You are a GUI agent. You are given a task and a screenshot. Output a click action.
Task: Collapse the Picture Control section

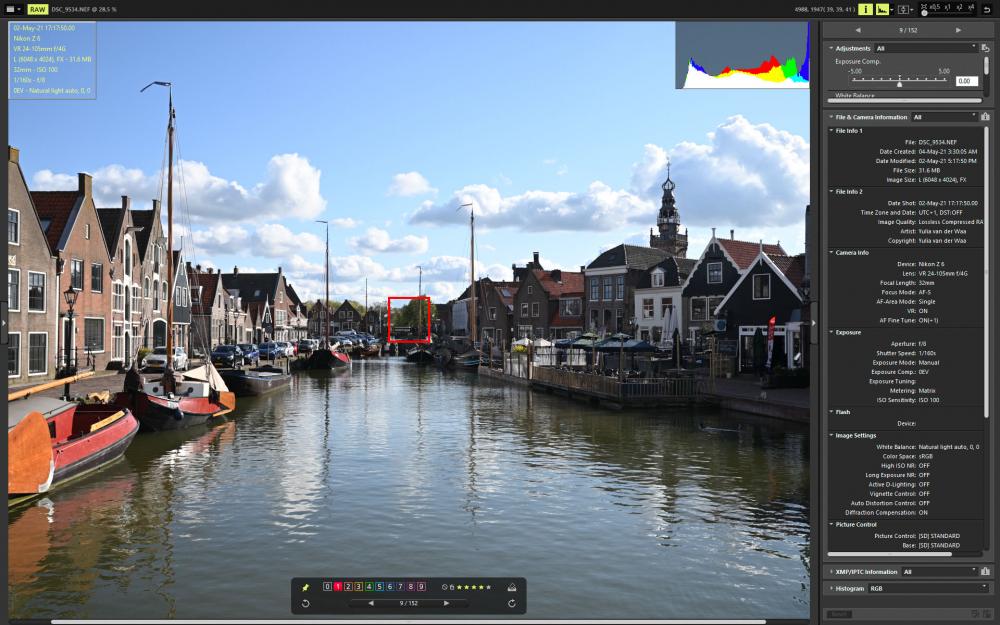pyautogui.click(x=832, y=524)
